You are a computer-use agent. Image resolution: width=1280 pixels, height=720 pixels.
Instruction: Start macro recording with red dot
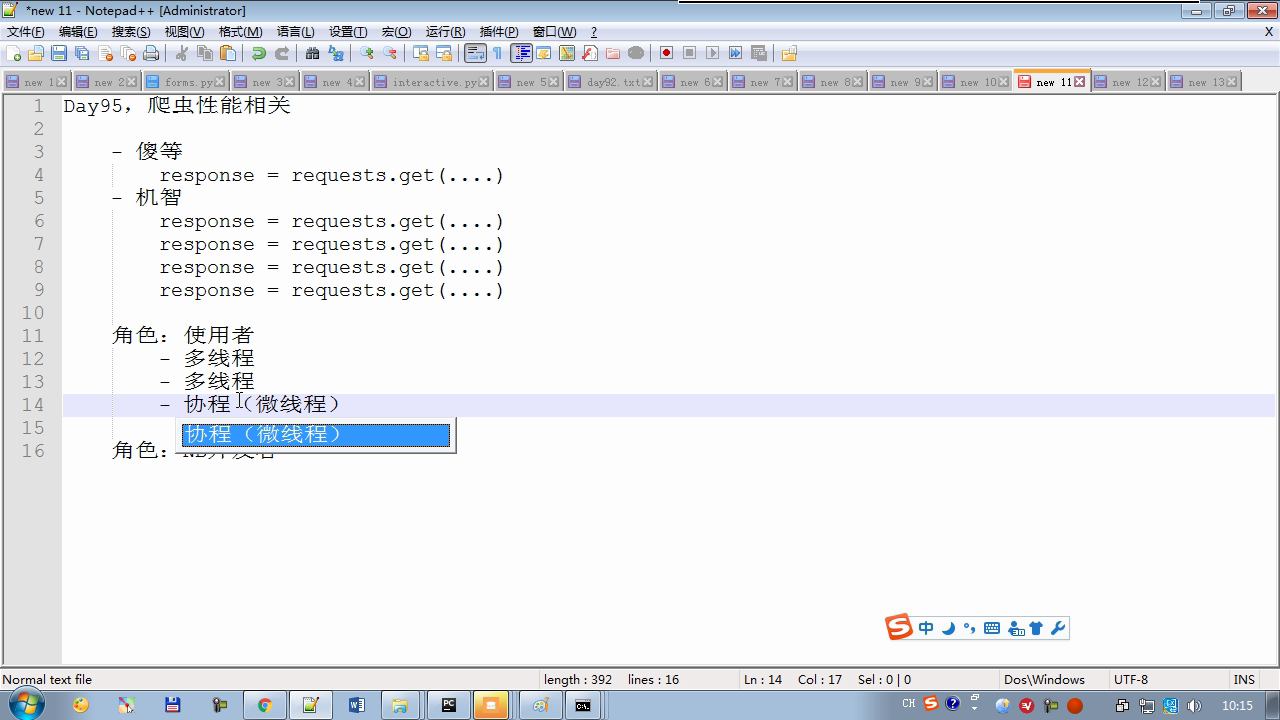[666, 53]
